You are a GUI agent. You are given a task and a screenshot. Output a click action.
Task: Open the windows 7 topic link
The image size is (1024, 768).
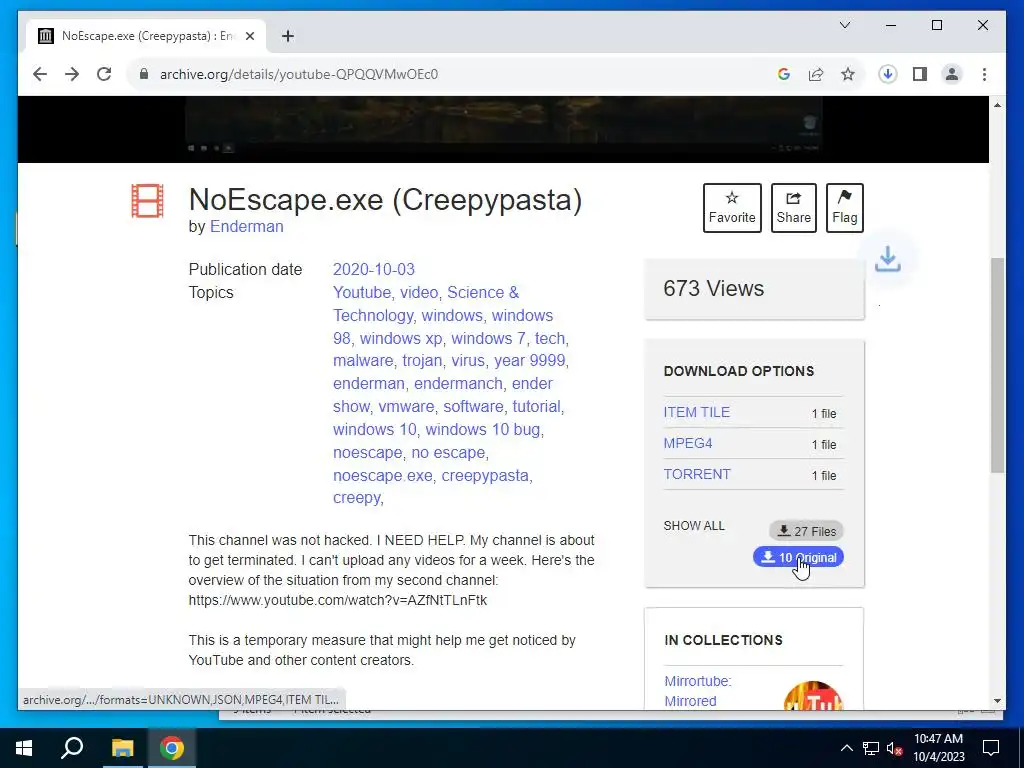[x=488, y=338]
